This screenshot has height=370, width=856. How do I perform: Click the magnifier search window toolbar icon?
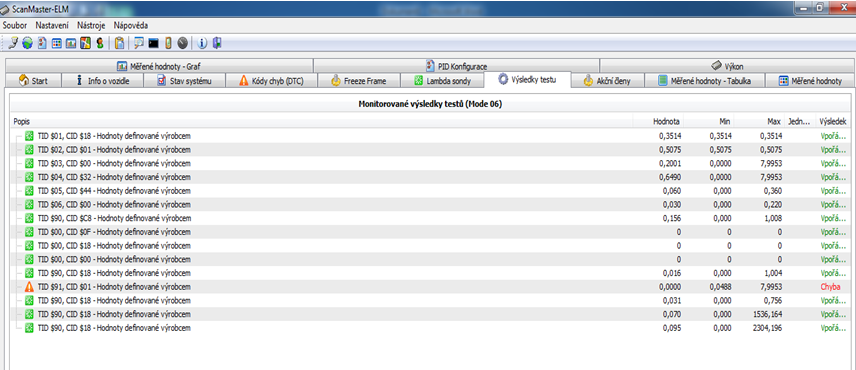(139, 43)
